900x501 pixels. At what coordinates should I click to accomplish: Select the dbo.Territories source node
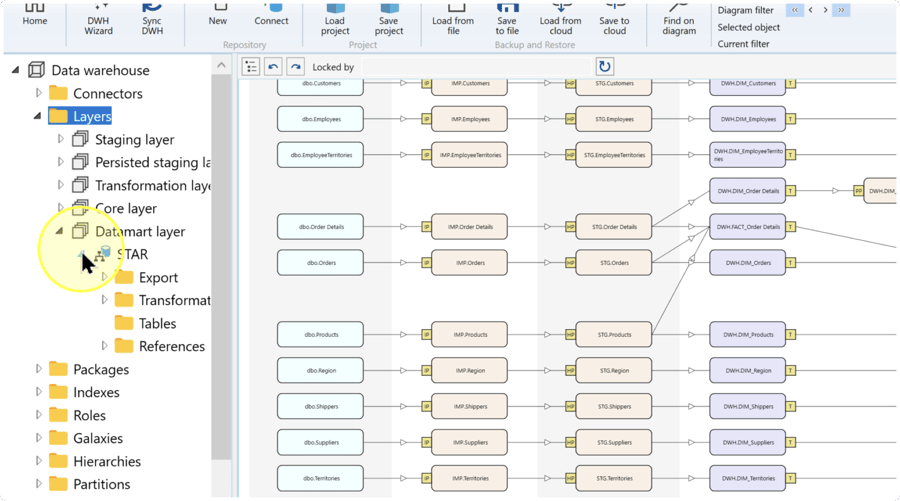pyautogui.click(x=320, y=478)
